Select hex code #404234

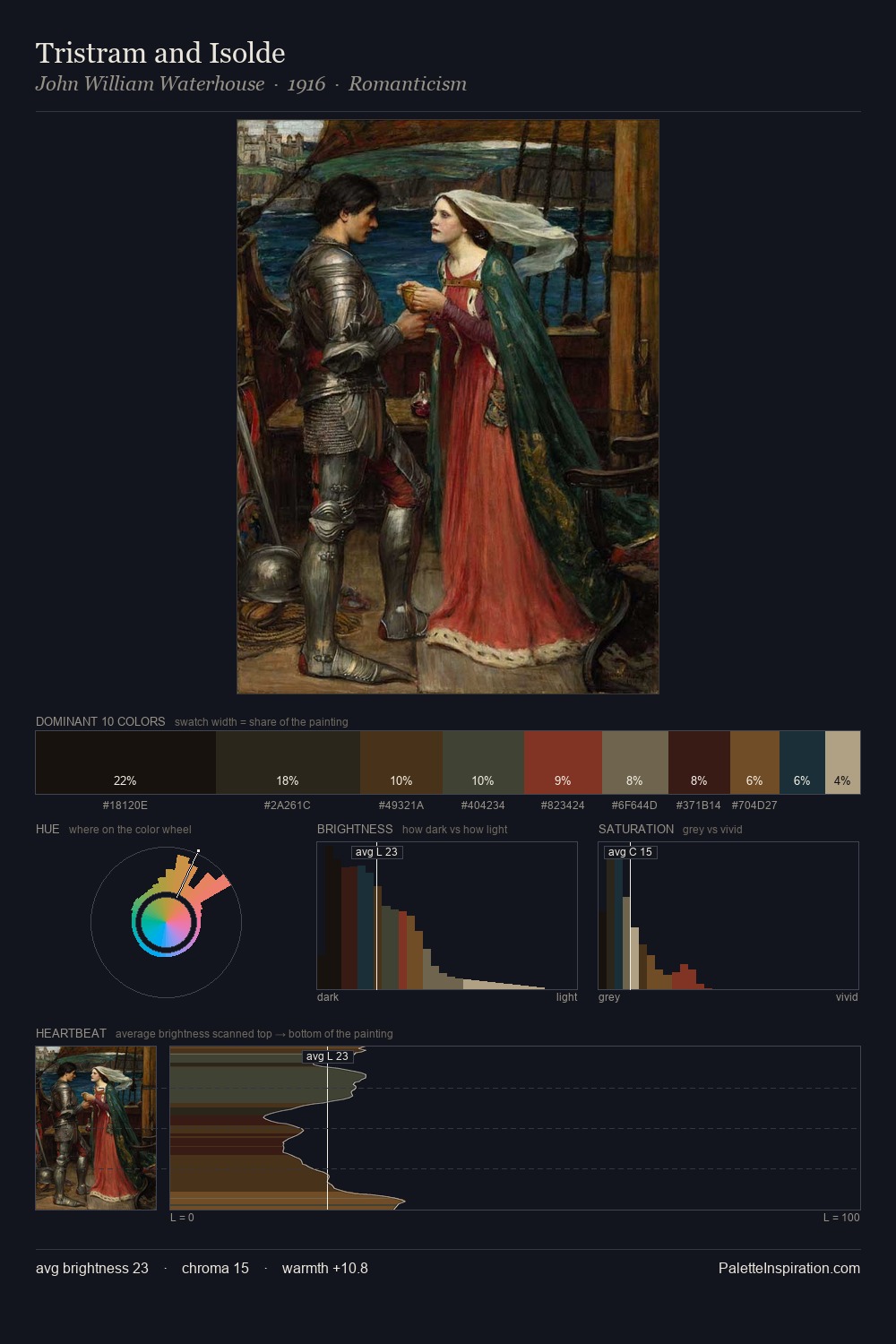click(483, 806)
